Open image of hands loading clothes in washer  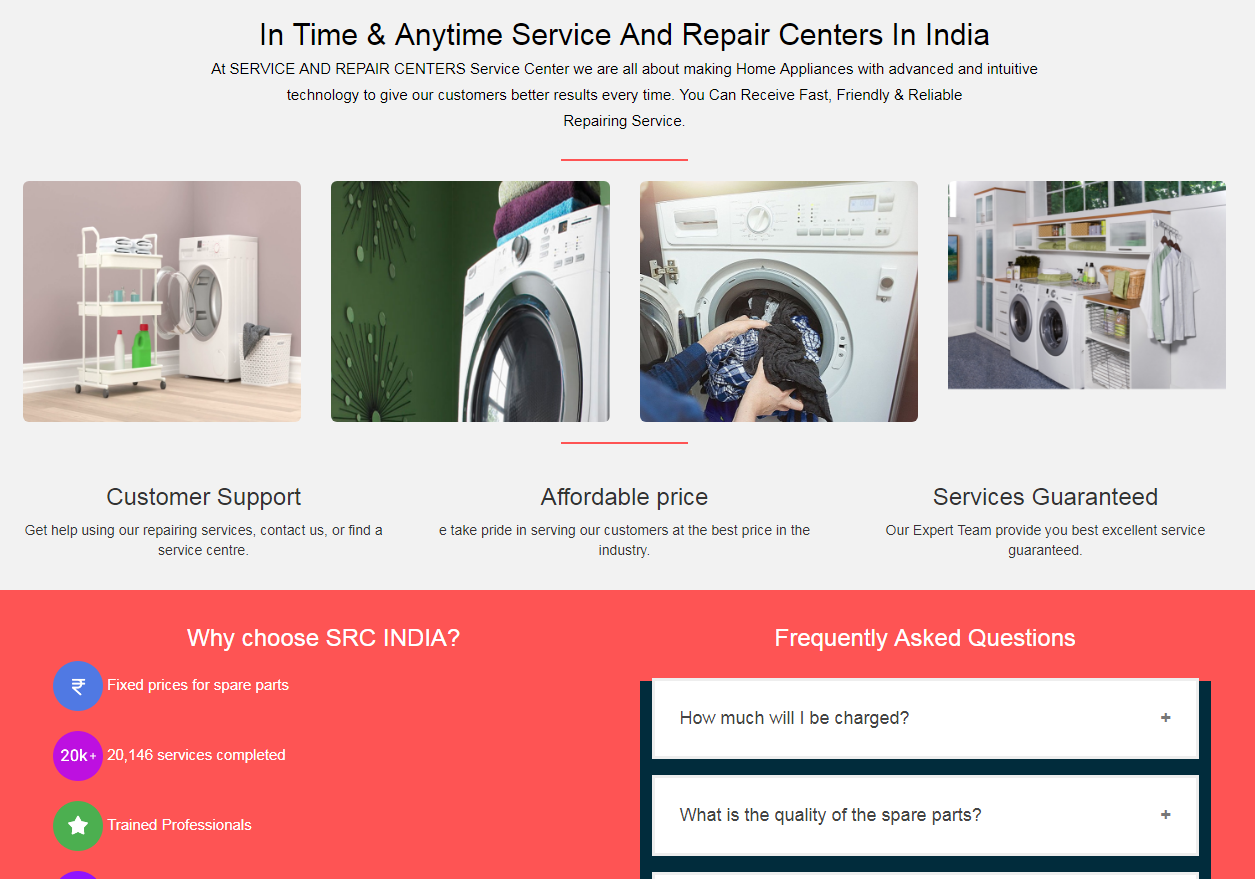(x=779, y=301)
